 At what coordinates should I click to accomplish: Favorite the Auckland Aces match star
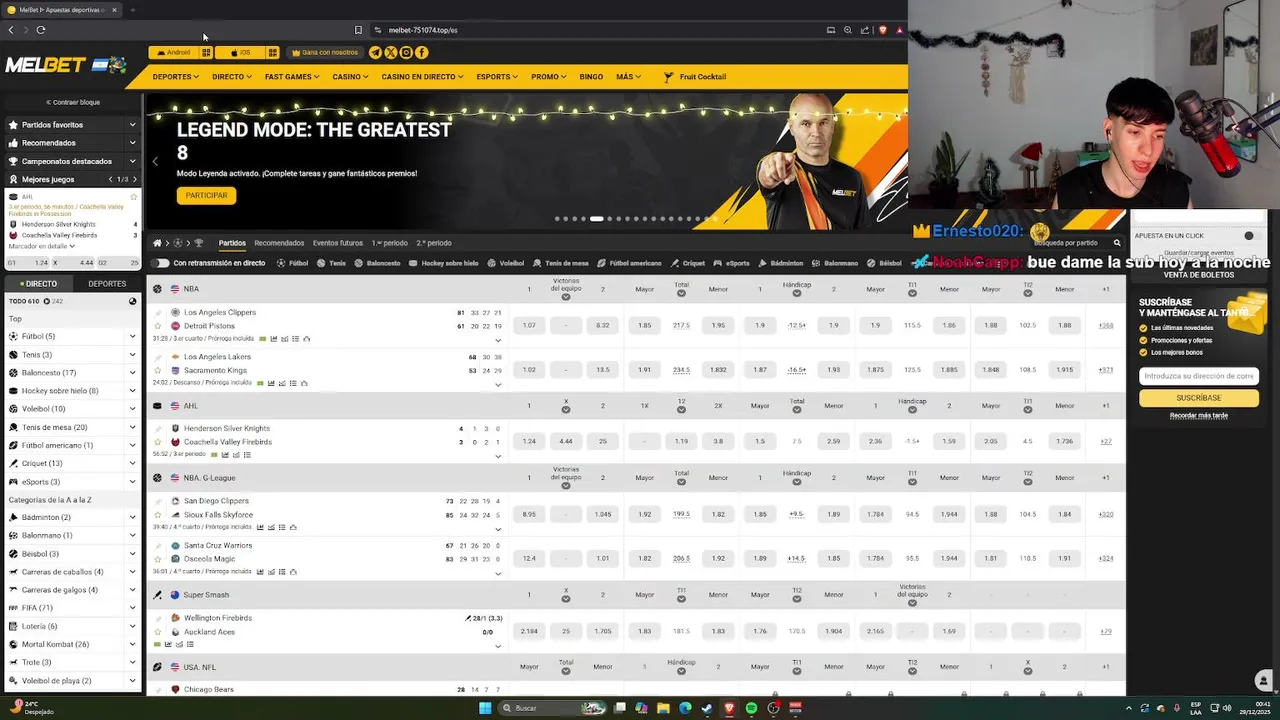tap(157, 632)
